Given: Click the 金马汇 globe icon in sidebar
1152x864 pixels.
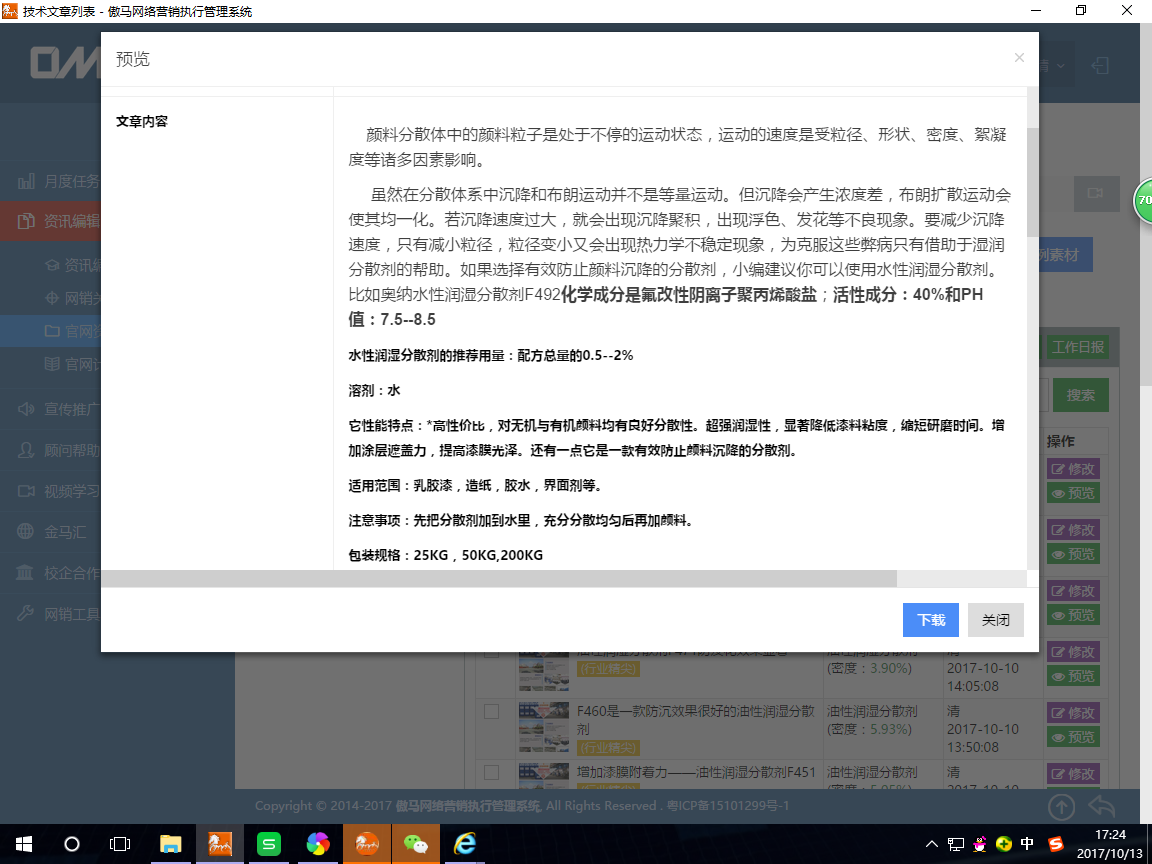Looking at the screenshot, I should pos(24,531).
